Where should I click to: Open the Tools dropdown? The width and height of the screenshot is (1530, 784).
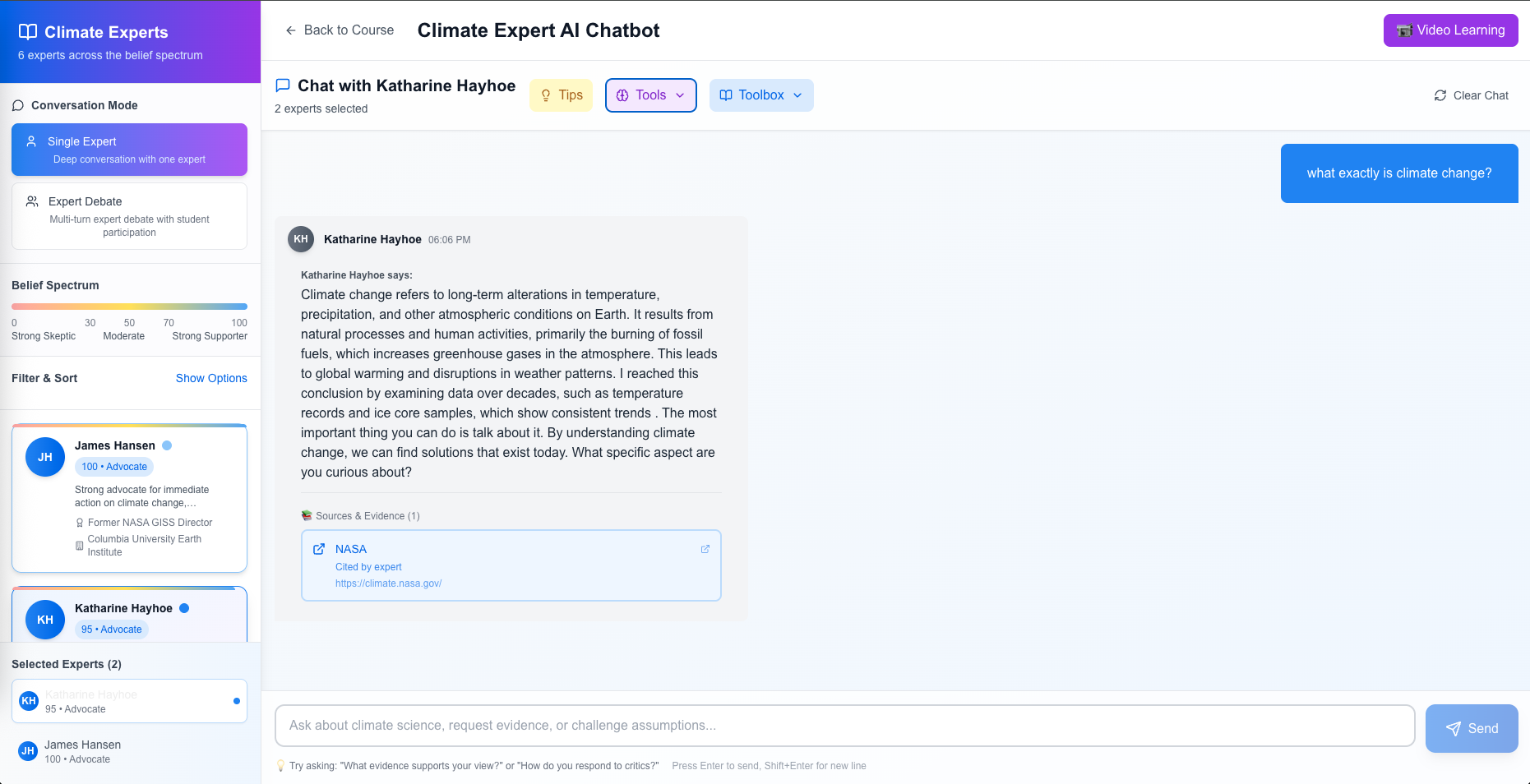pos(651,95)
